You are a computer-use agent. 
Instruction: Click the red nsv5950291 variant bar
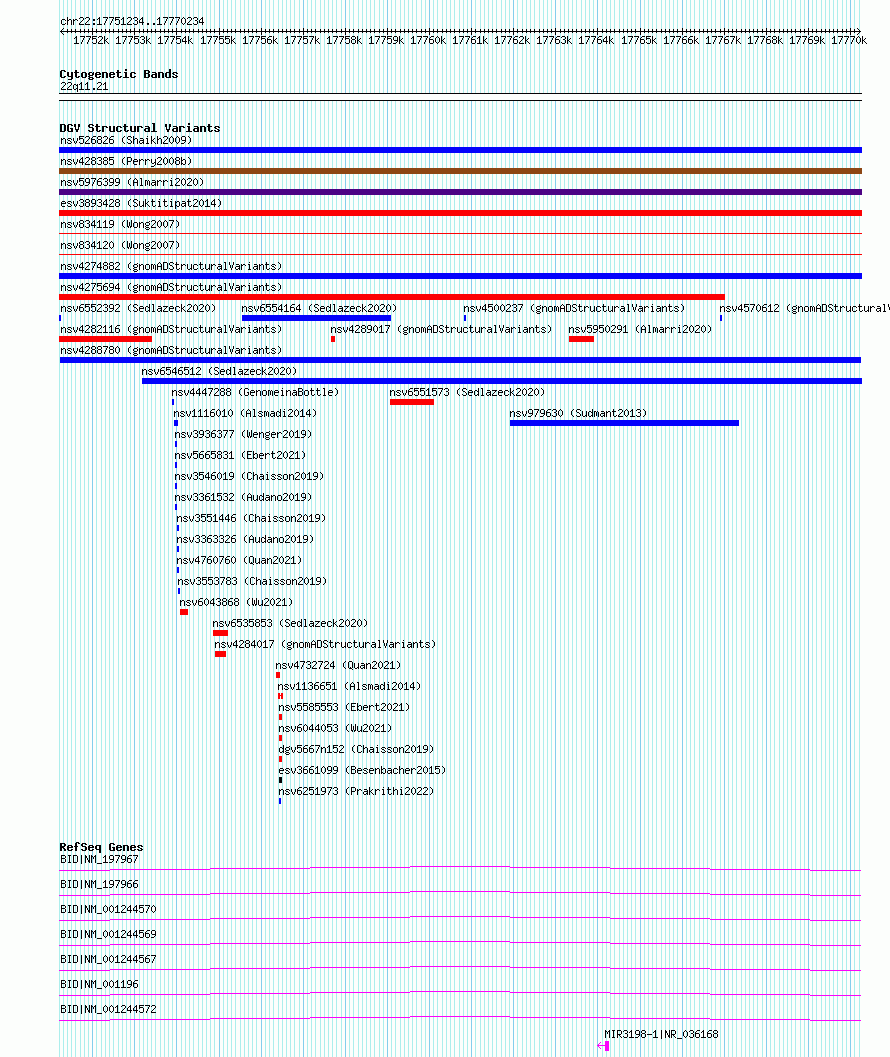coord(581,339)
